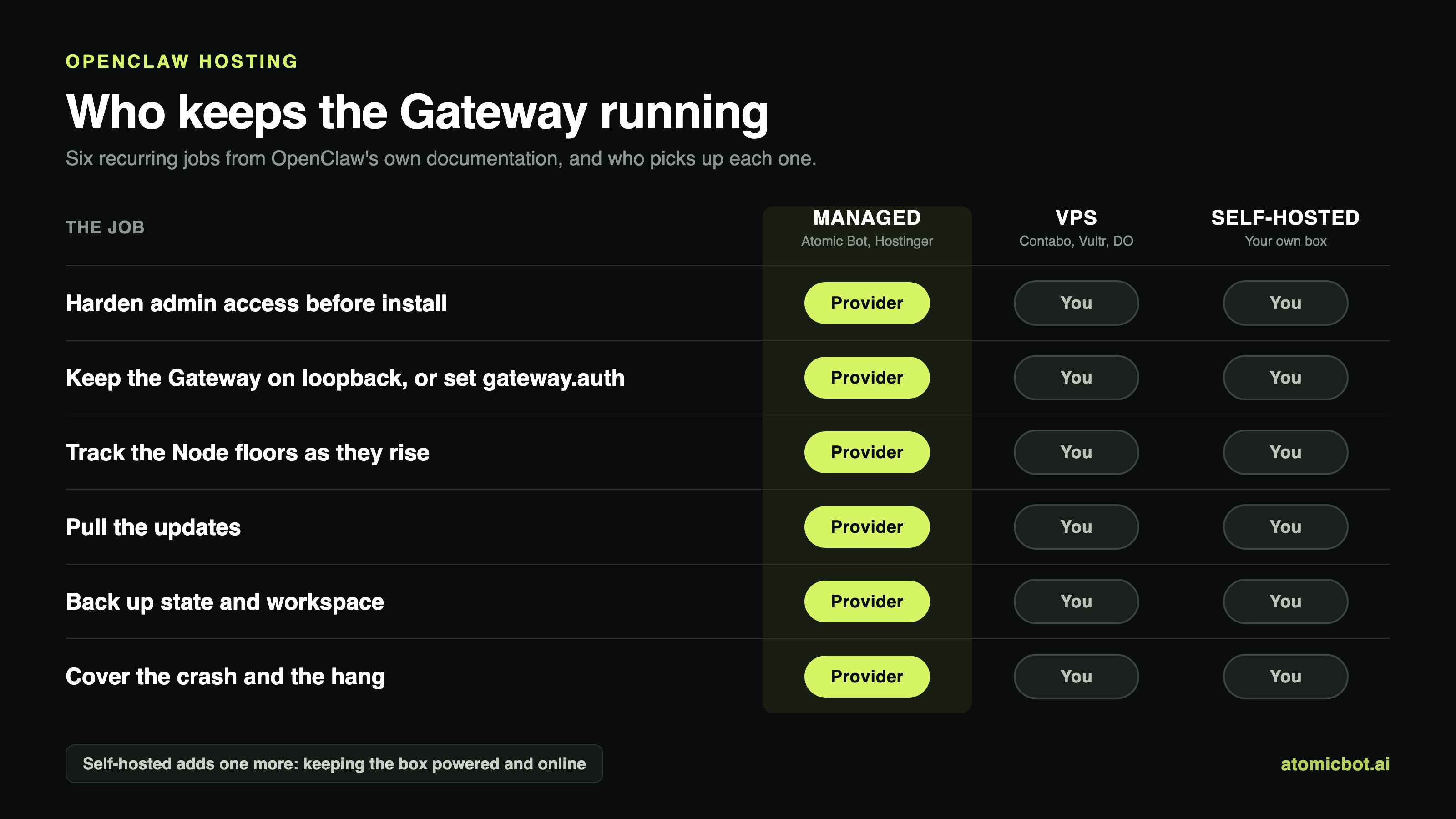Screen dimensions: 1456x819
Task: Click VPS You pill in Cover the crash row
Action: [1076, 677]
